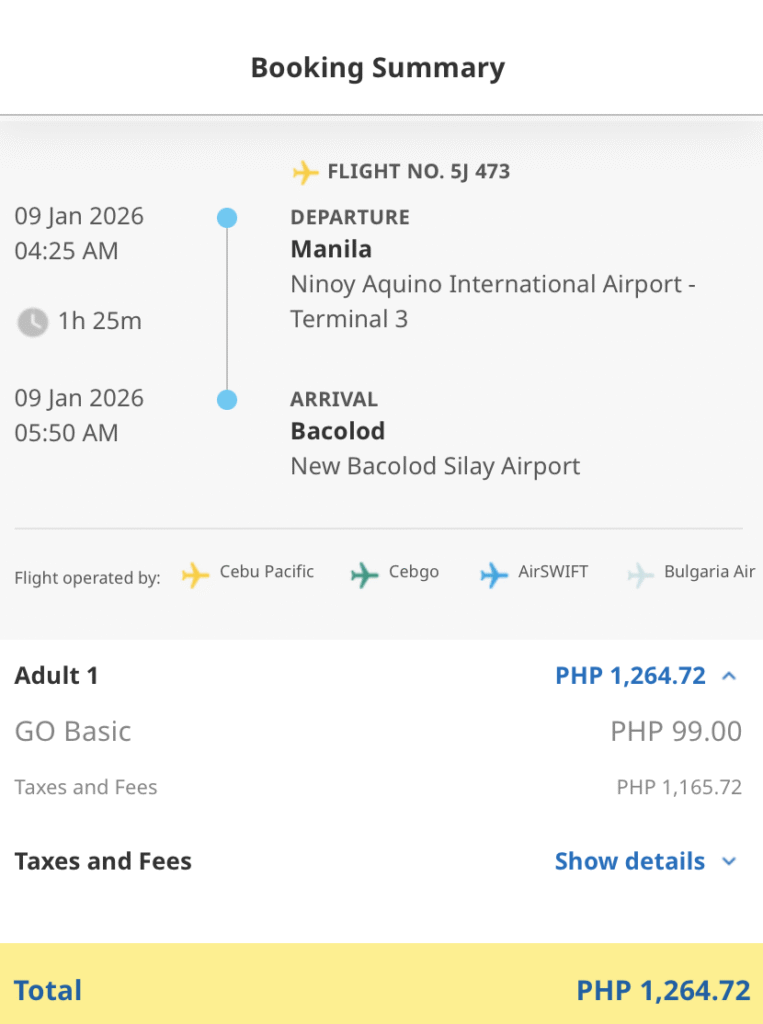Click the Booking Summary heading

click(378, 68)
